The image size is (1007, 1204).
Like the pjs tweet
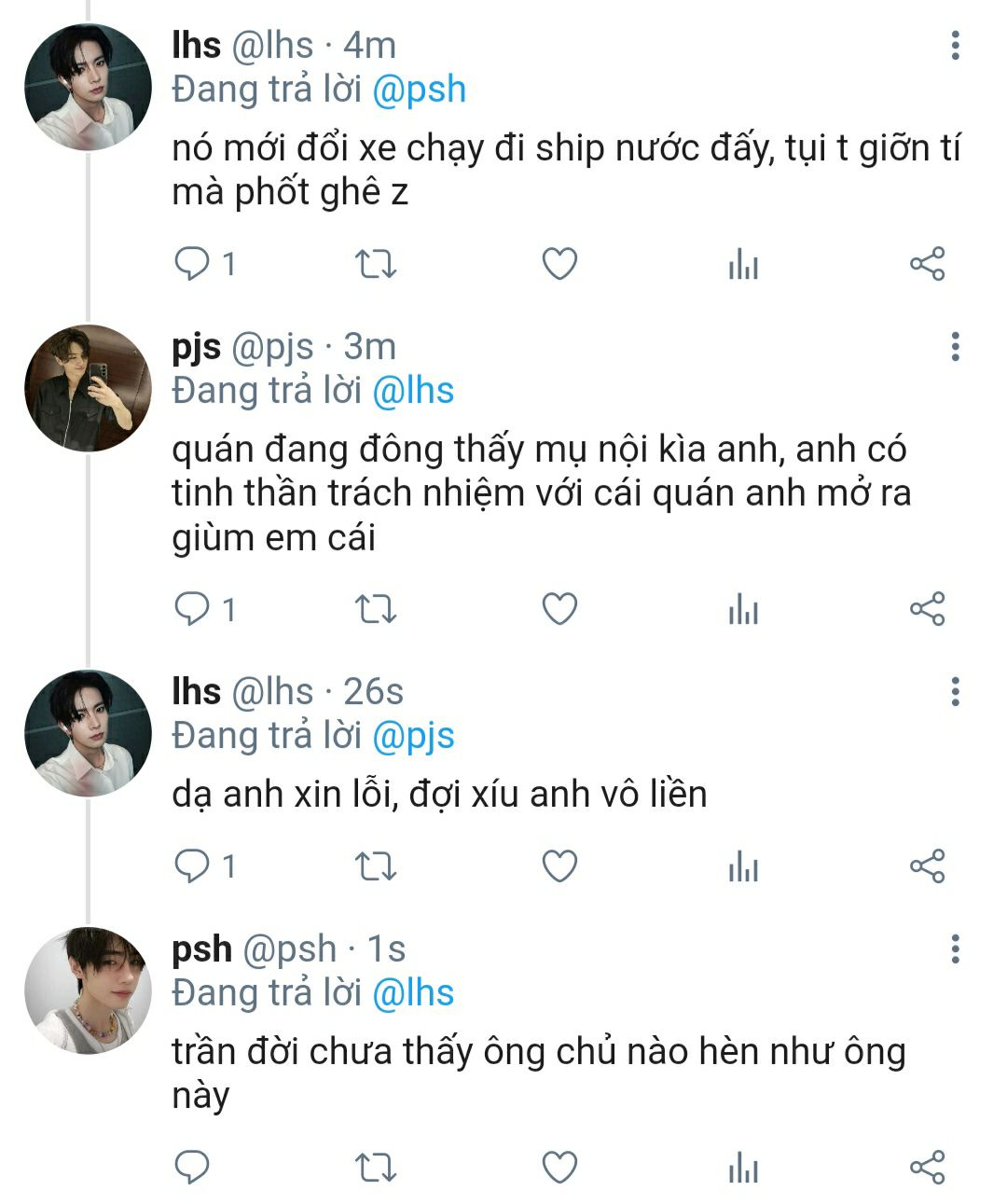click(x=559, y=609)
